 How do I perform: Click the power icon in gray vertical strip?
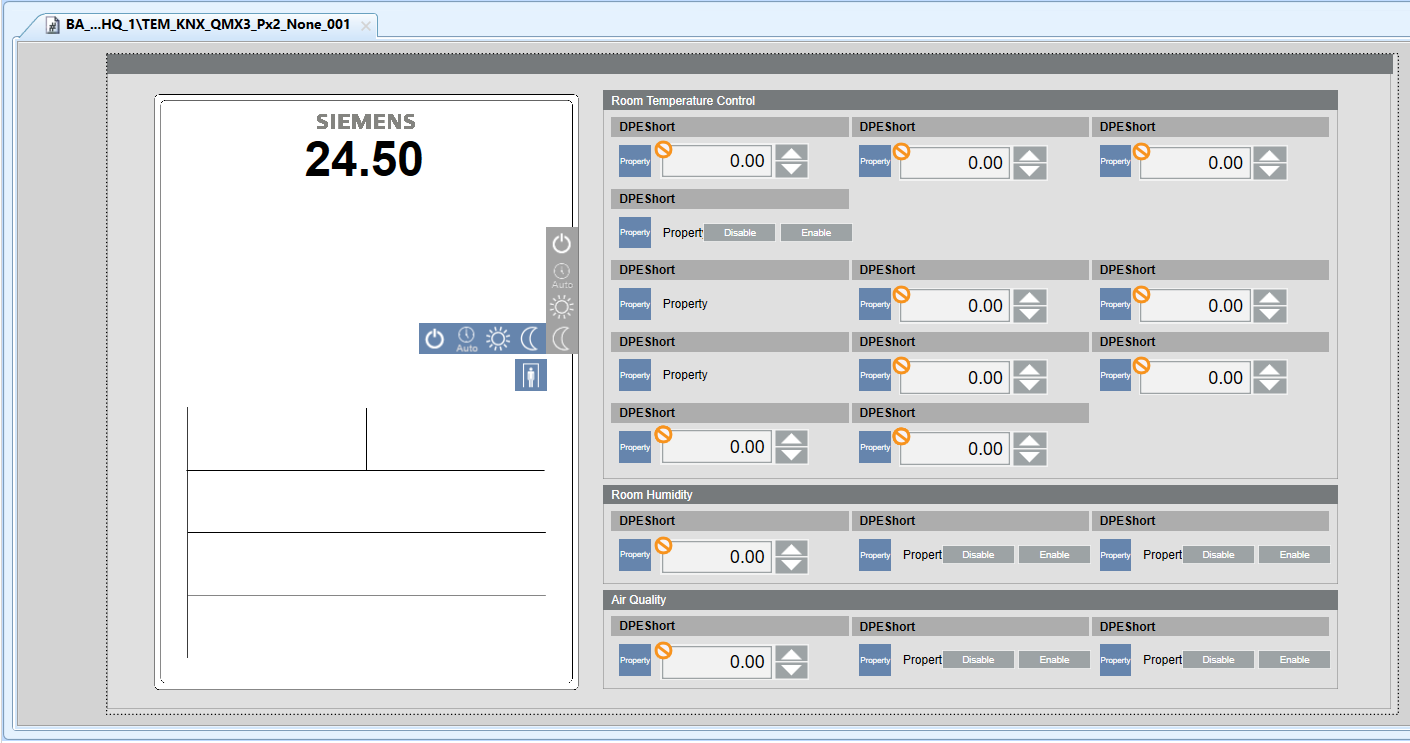click(x=562, y=243)
